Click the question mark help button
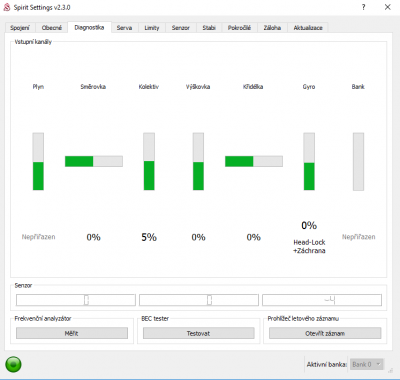This screenshot has height=380, width=400. (363, 7)
